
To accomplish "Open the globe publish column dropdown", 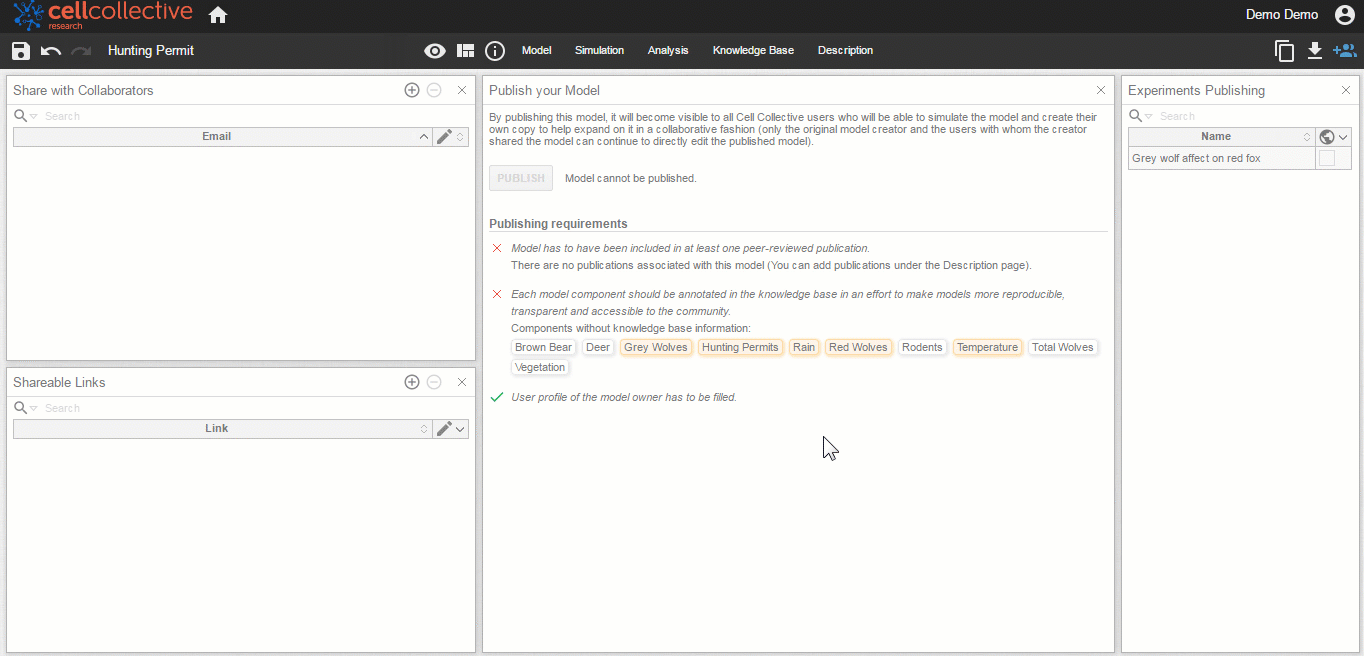I will 1343,137.
